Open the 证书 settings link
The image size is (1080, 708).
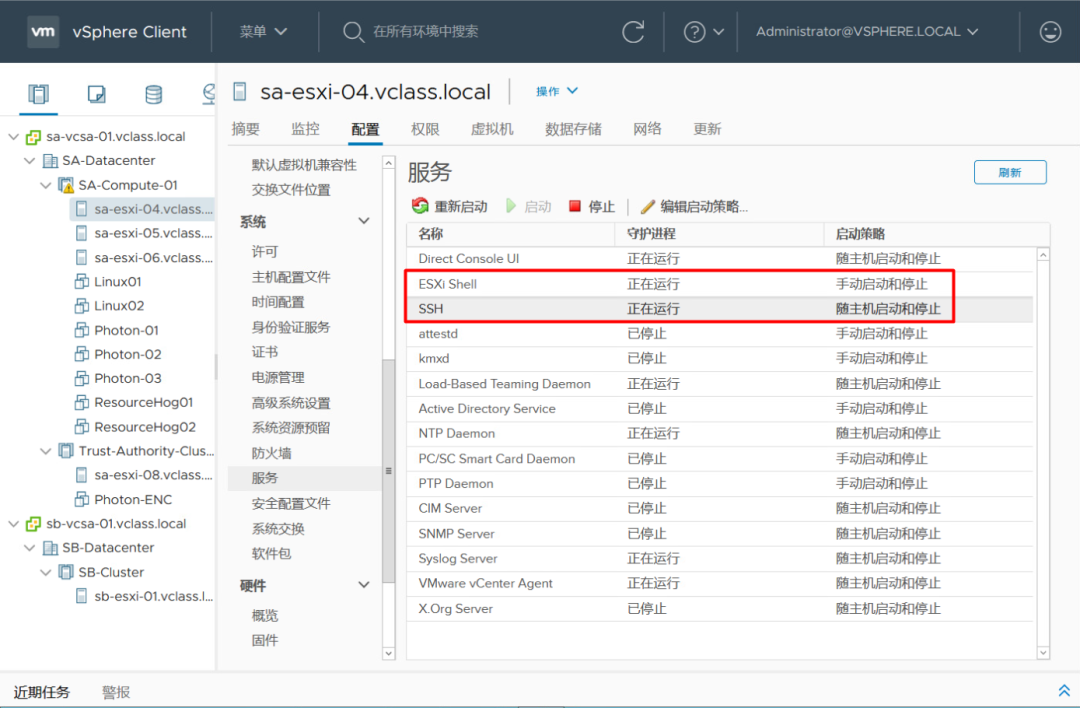[x=264, y=352]
